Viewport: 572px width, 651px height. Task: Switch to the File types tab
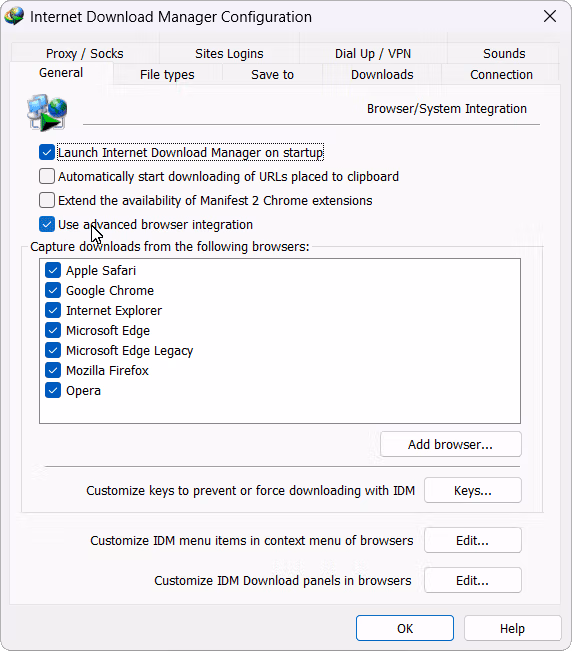click(167, 75)
